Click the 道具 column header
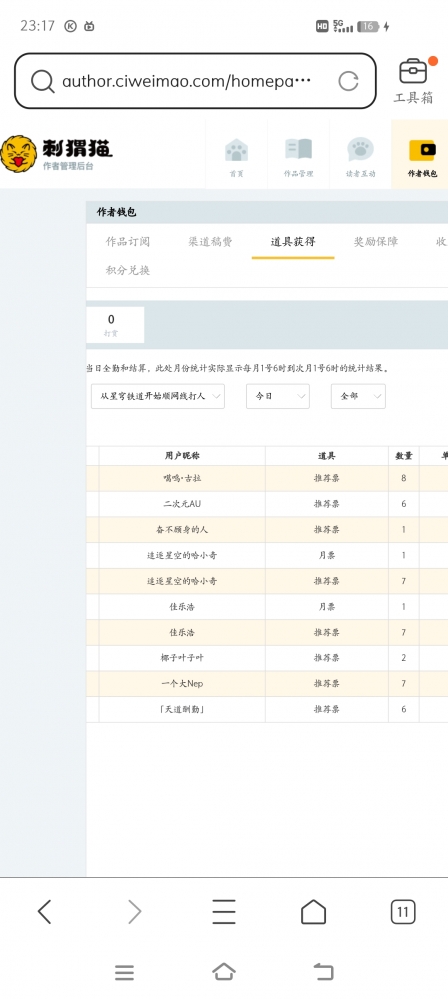The height and width of the screenshot is (999, 448). click(327, 456)
